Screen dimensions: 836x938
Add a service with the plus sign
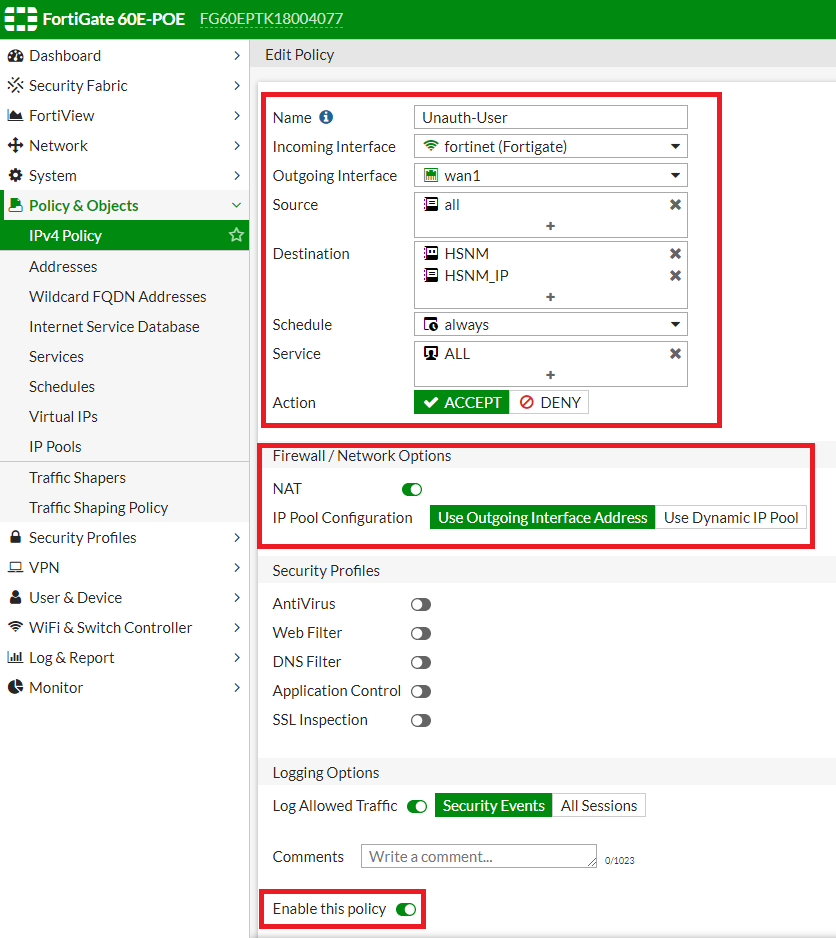550,375
